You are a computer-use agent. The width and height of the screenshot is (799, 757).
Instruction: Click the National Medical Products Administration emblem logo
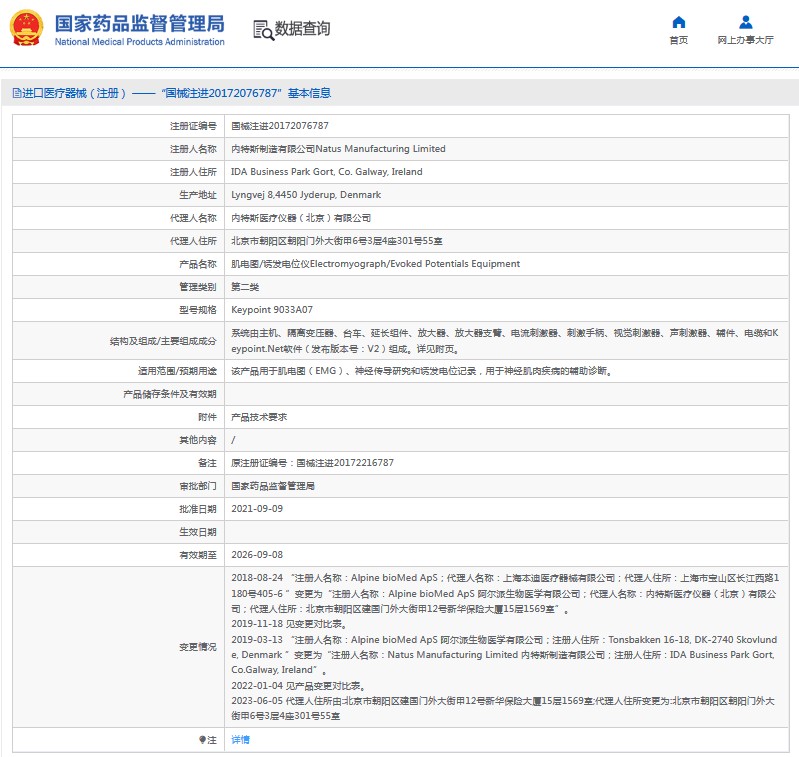(27, 29)
